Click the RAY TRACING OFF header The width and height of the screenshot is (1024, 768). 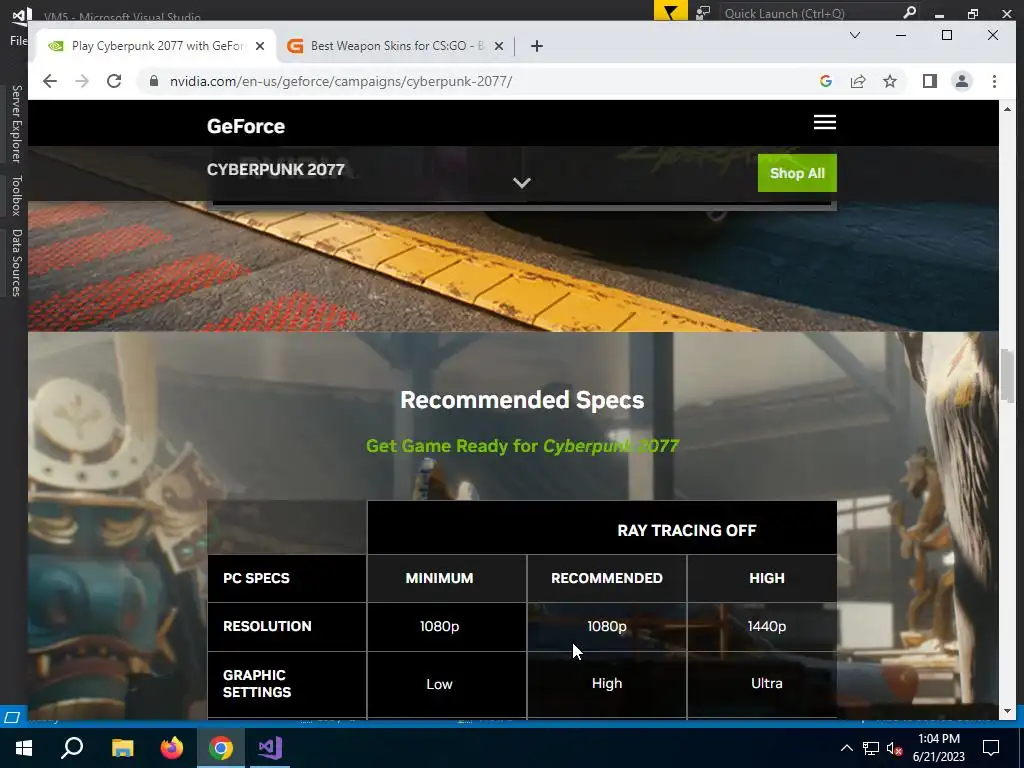click(x=686, y=530)
